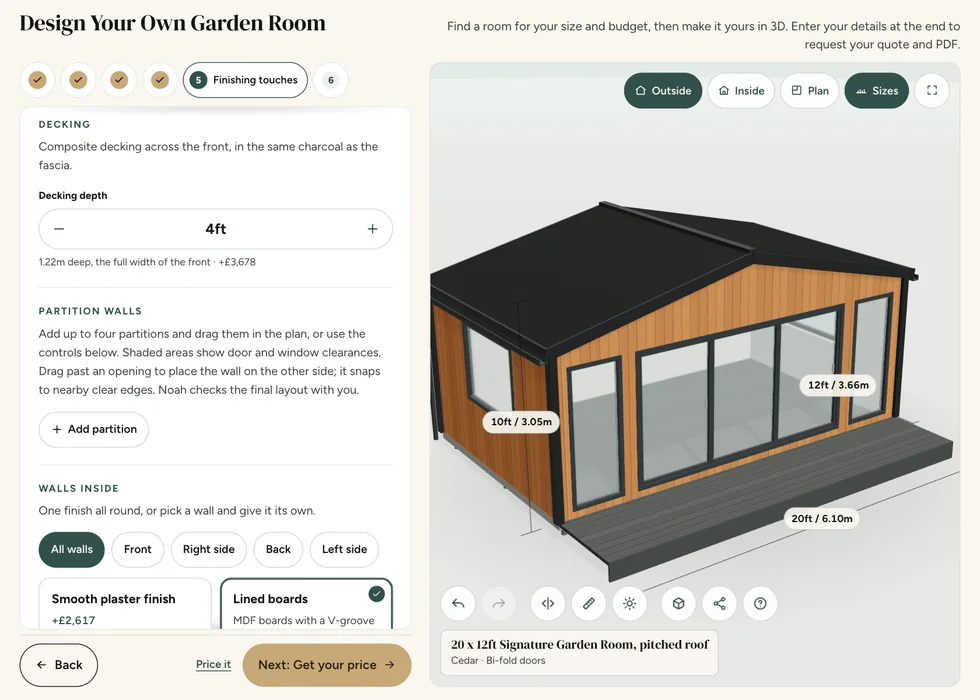Toggle the sun lighting icon

click(x=629, y=604)
